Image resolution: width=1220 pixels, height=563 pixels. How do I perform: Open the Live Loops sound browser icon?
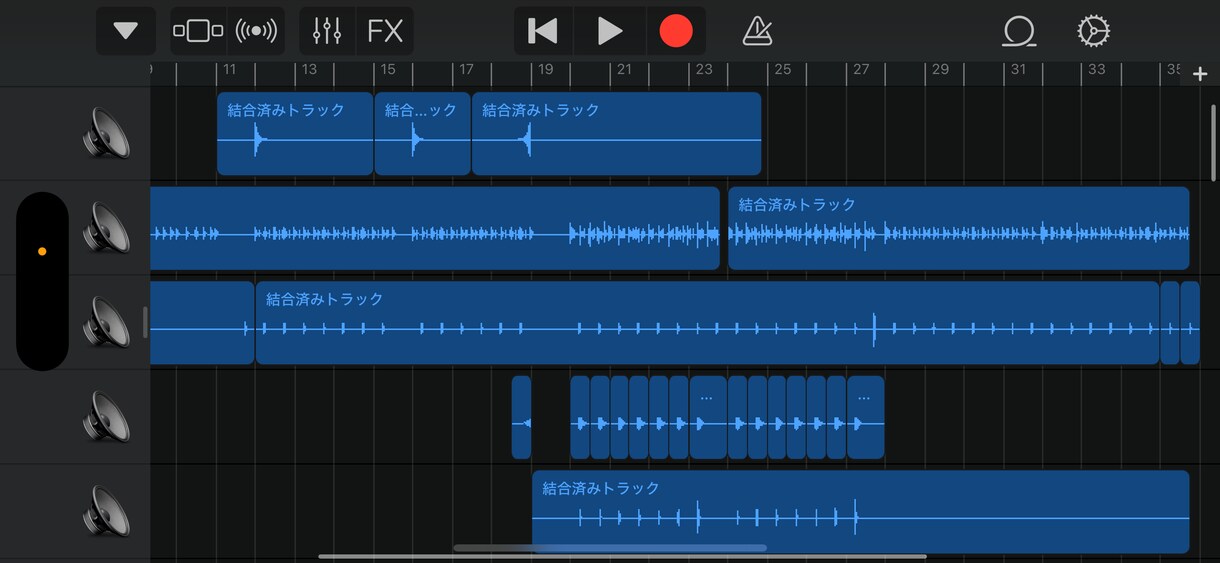(x=256, y=31)
